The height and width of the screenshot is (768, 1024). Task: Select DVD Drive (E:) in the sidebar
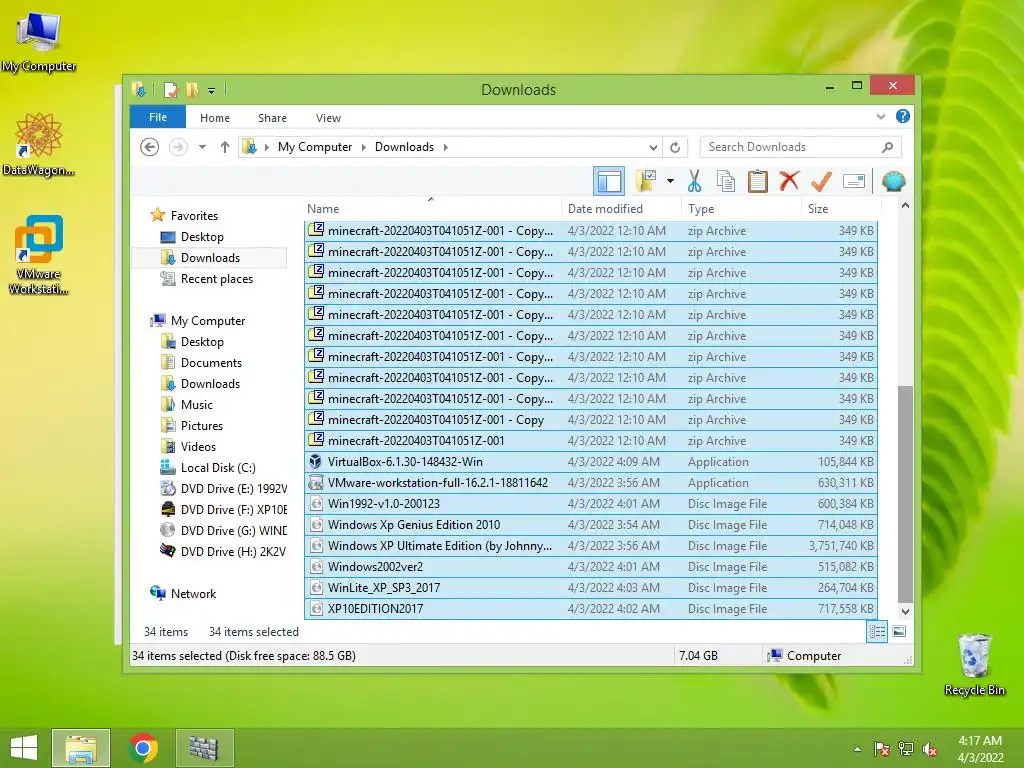233,488
